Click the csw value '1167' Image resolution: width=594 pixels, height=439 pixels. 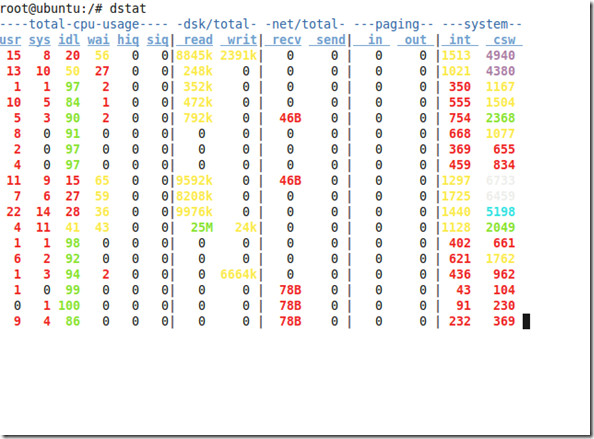point(500,87)
